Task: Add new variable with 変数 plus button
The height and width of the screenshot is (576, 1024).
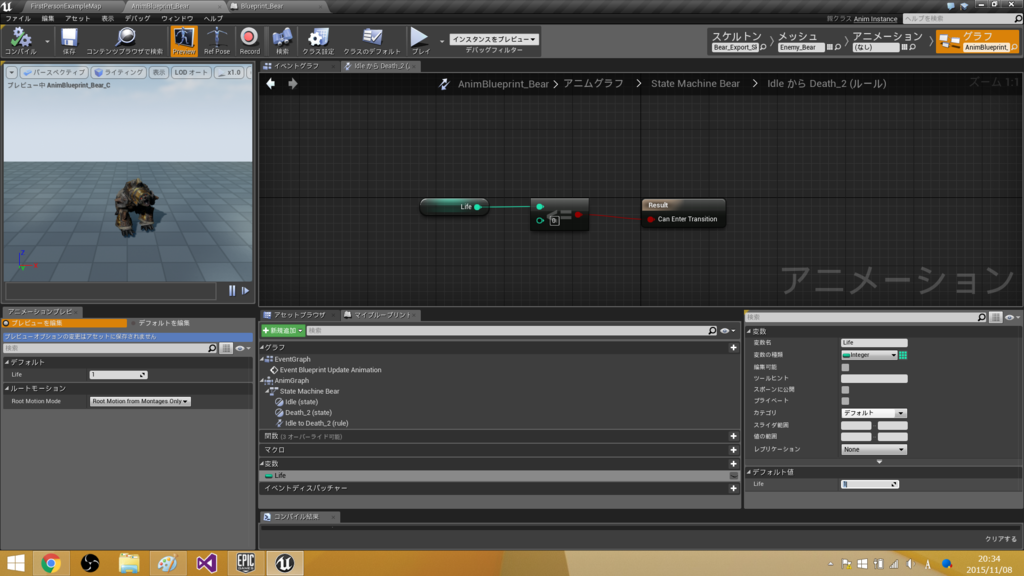Action: 733,464
